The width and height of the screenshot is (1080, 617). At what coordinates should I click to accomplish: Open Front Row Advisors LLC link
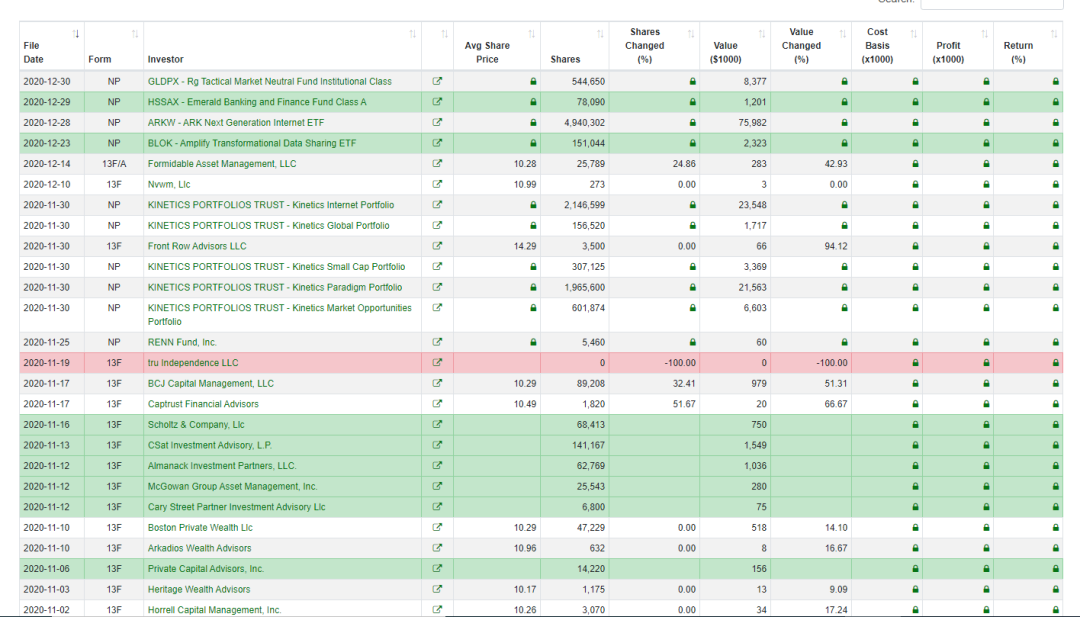tap(197, 246)
